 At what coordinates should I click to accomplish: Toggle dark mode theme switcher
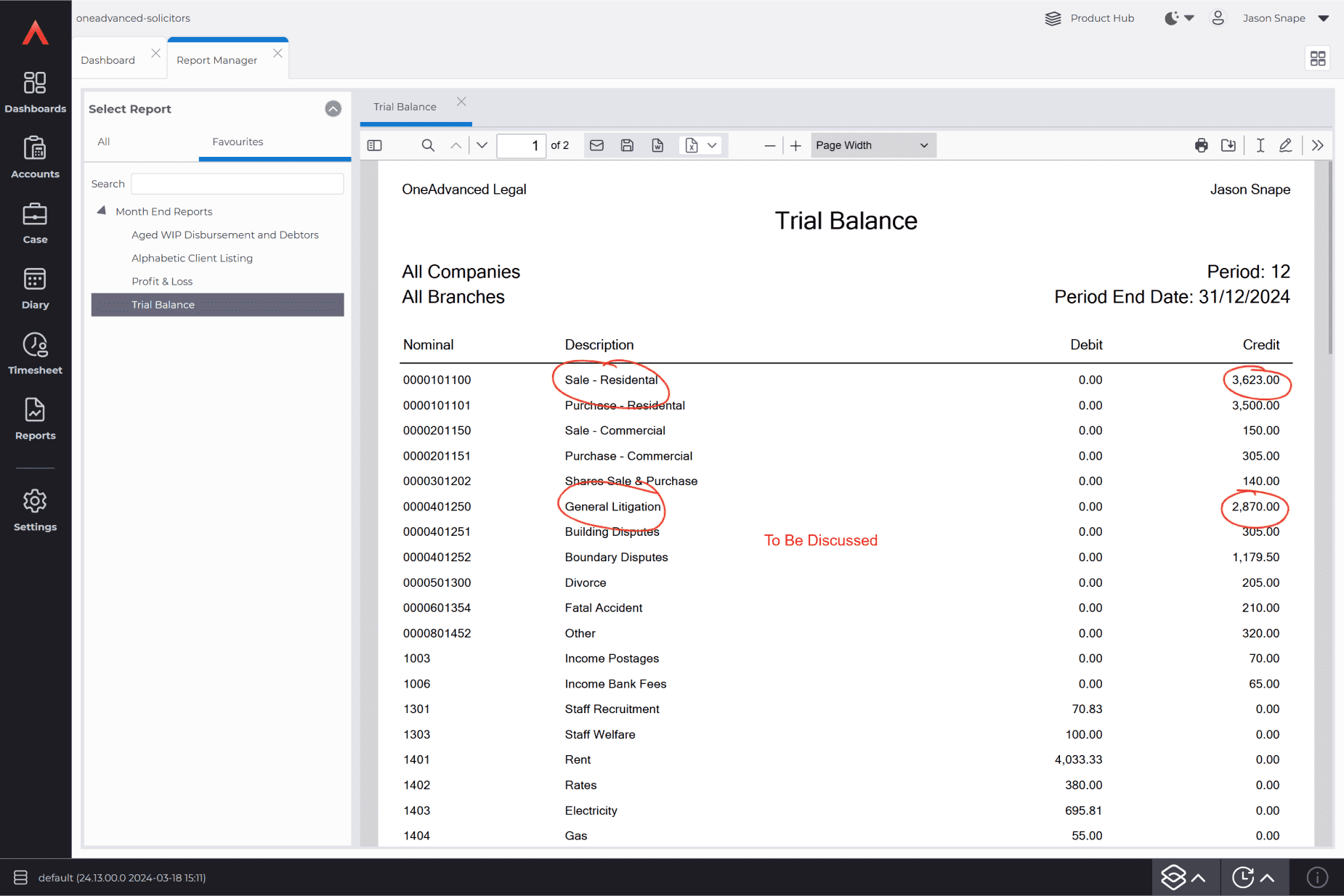tap(1178, 18)
